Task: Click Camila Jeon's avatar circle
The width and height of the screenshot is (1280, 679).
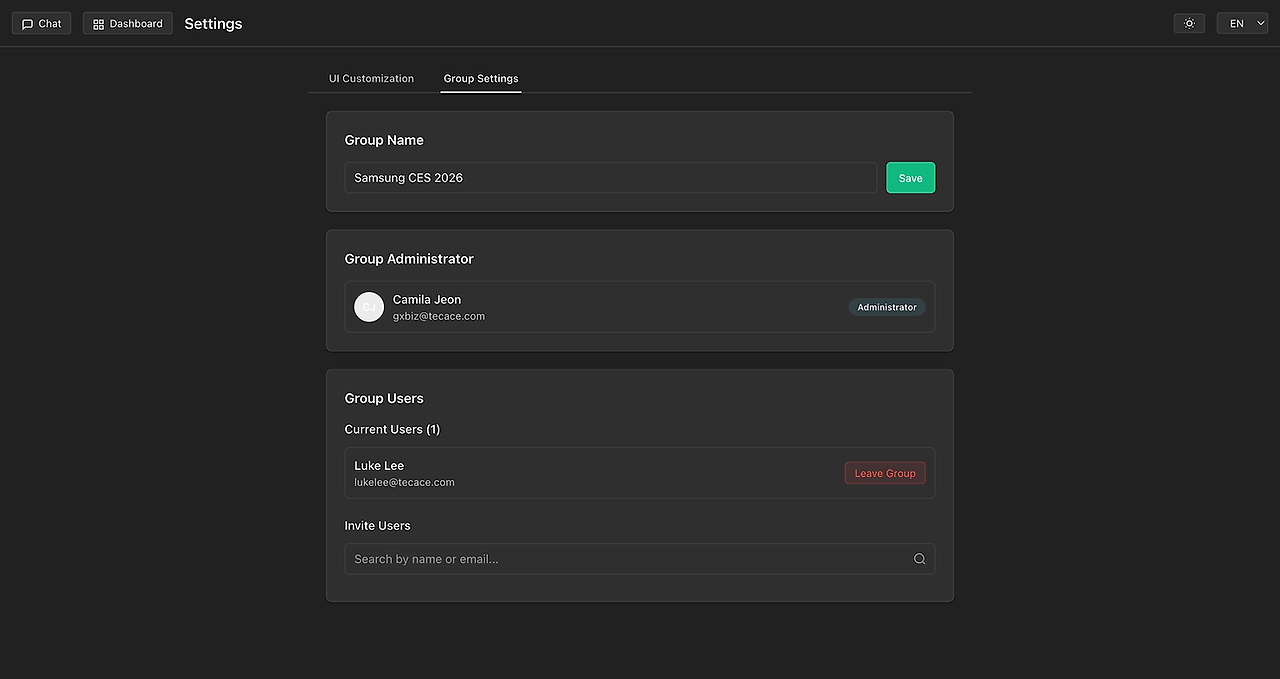Action: [369, 307]
